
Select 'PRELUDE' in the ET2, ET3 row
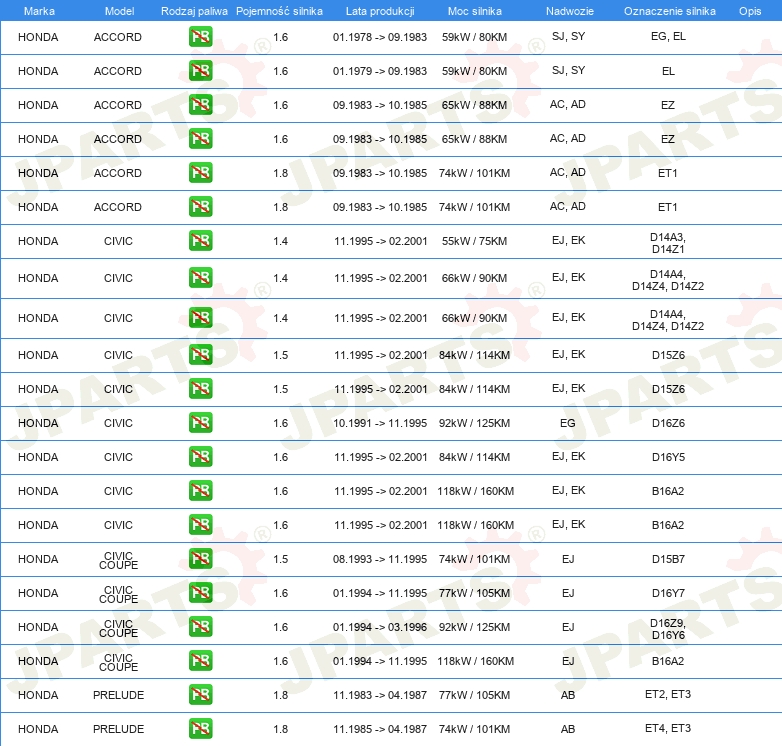(x=118, y=695)
